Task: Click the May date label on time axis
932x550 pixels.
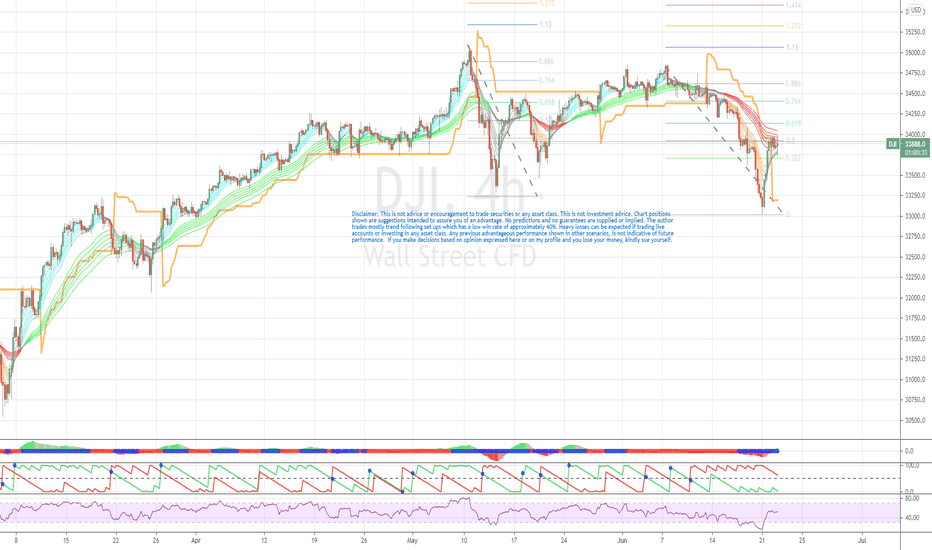Action: [x=413, y=541]
